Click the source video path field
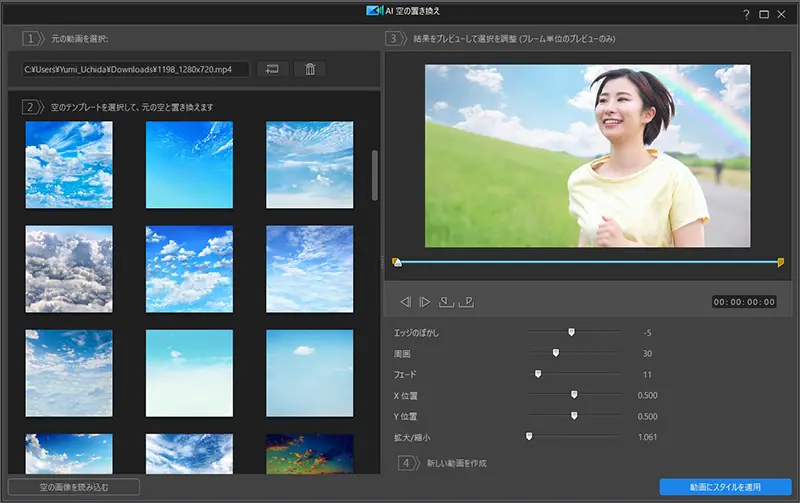This screenshot has width=800, height=503. (x=136, y=69)
